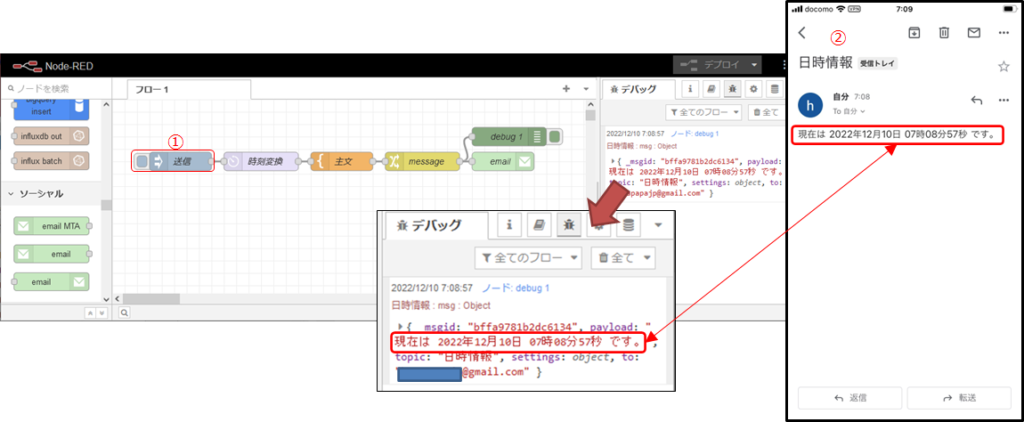Open the help book icon in enlarged sidebar
The image size is (1024, 422).
tap(539, 225)
